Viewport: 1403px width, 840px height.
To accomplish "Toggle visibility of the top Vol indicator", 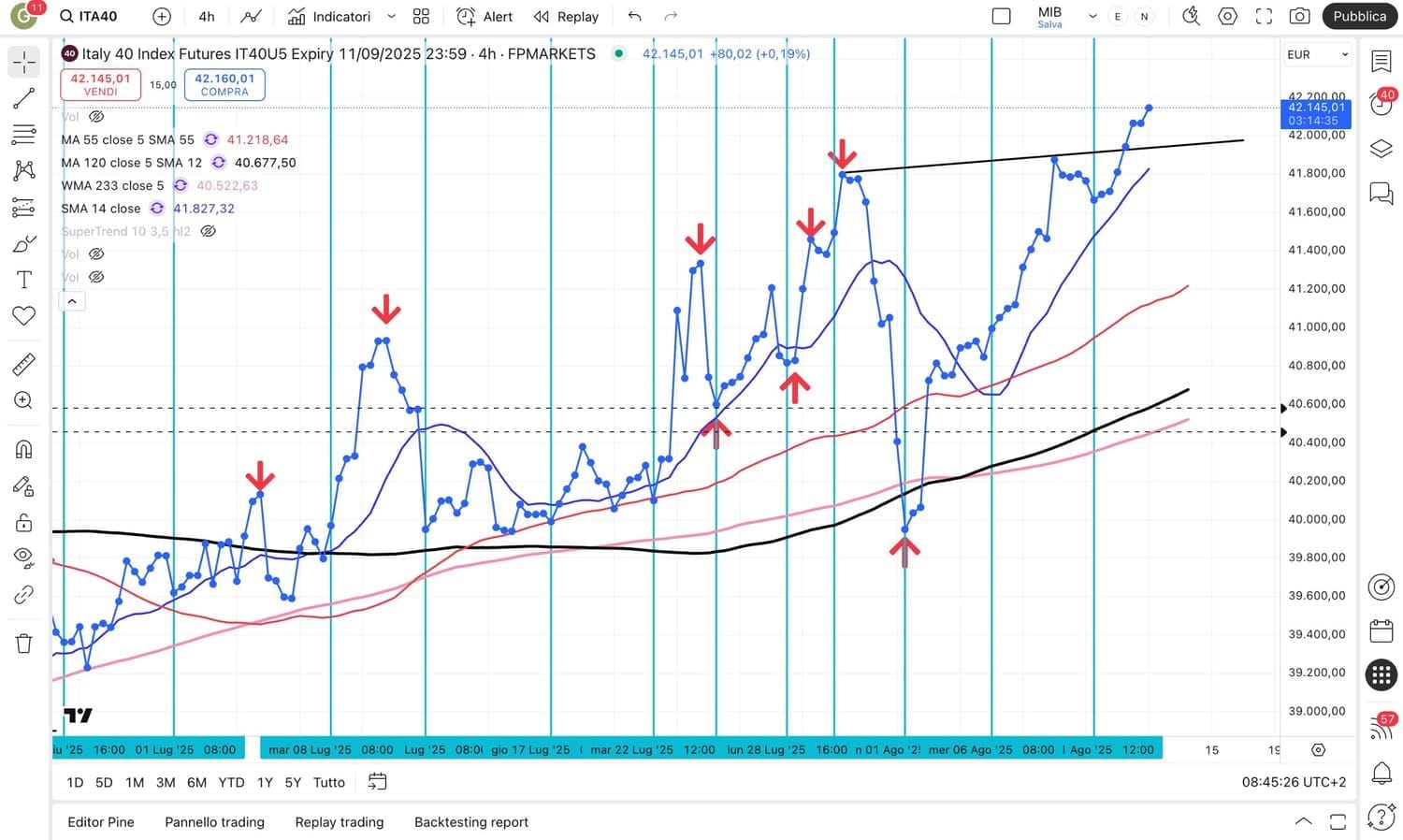I will [x=96, y=117].
